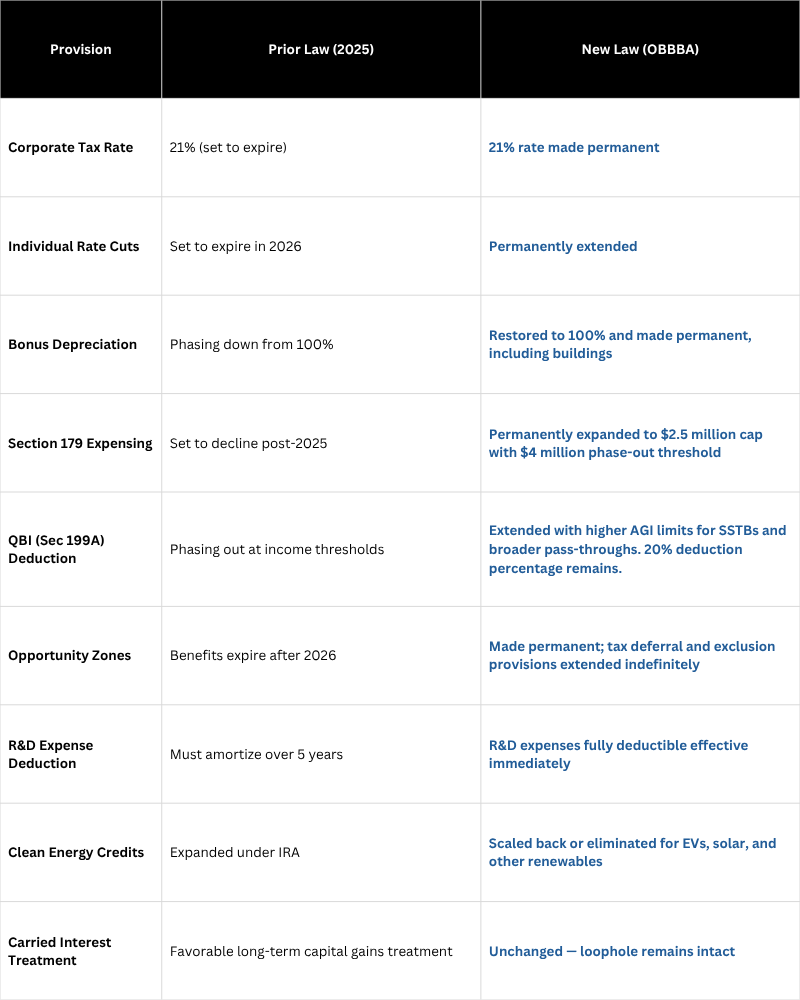Select the Prior Law (2025) header

coord(321,49)
